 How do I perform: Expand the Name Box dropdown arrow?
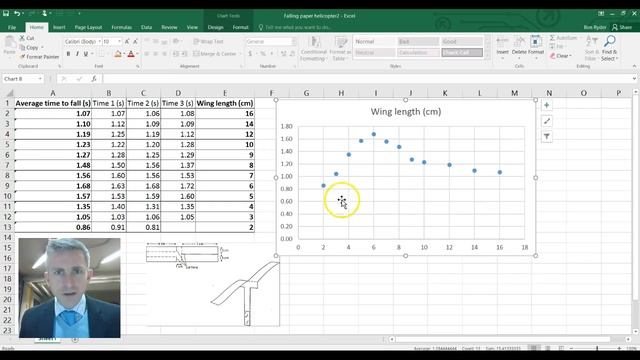click(x=40, y=79)
